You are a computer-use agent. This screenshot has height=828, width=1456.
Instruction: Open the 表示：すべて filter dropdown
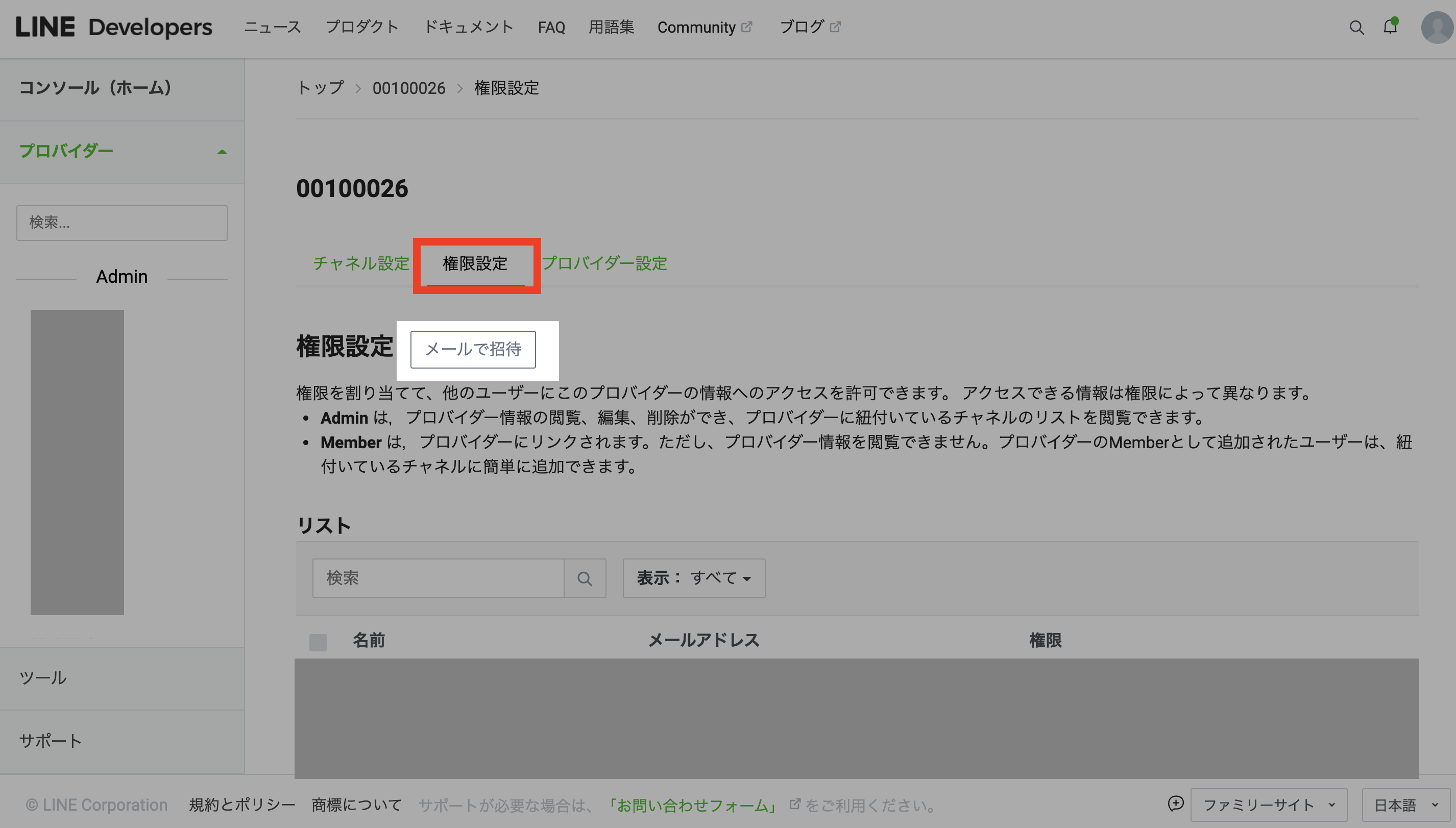[693, 578]
